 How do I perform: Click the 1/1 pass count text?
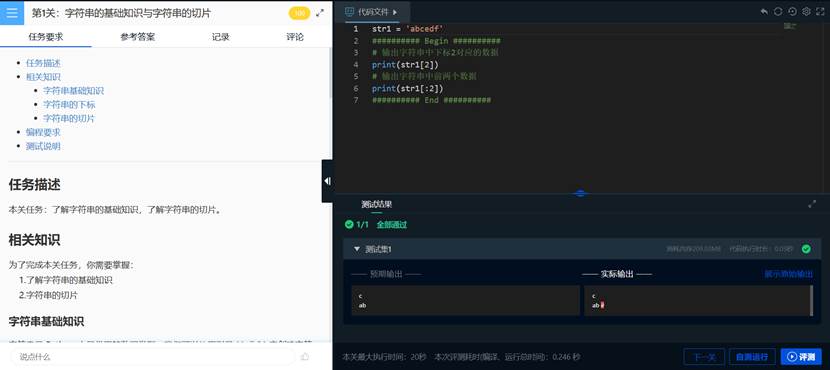pos(363,224)
